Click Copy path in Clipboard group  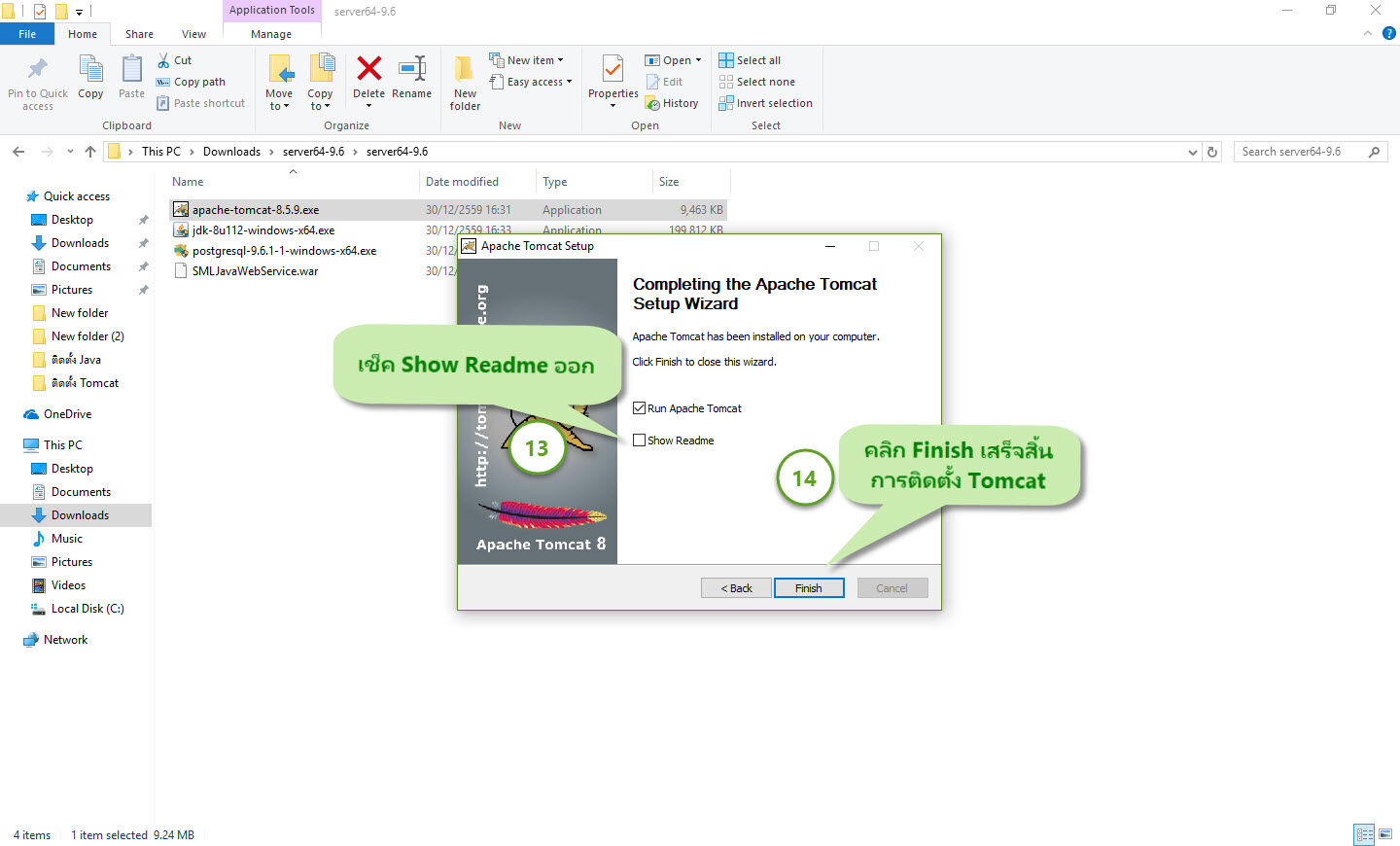pyautogui.click(x=192, y=82)
